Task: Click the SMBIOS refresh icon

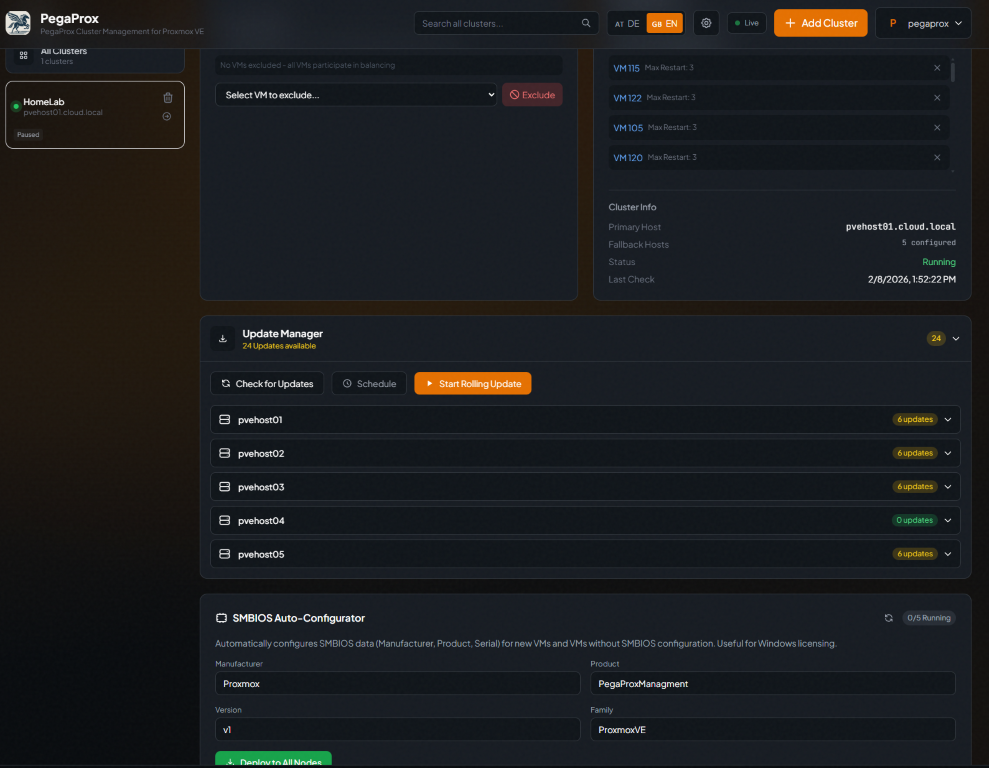Action: coord(888,618)
